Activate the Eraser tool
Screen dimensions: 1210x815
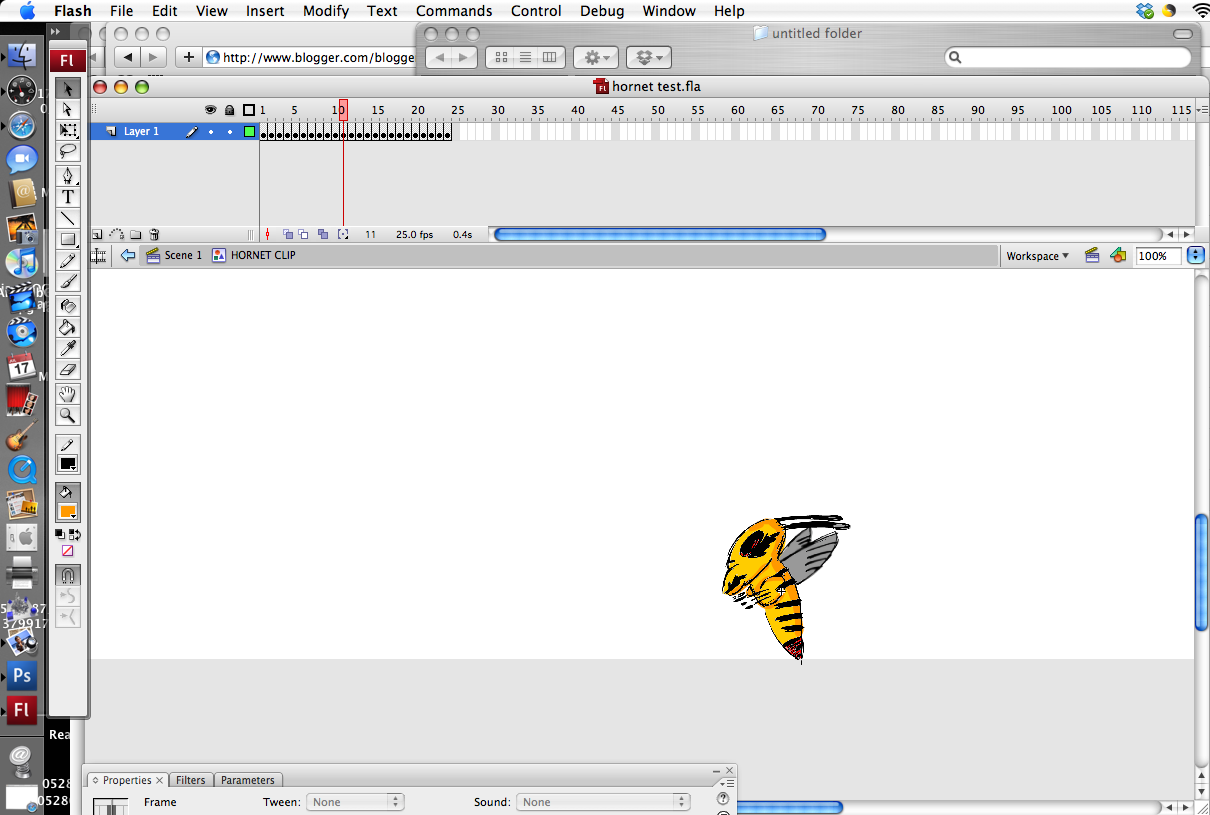(68, 369)
